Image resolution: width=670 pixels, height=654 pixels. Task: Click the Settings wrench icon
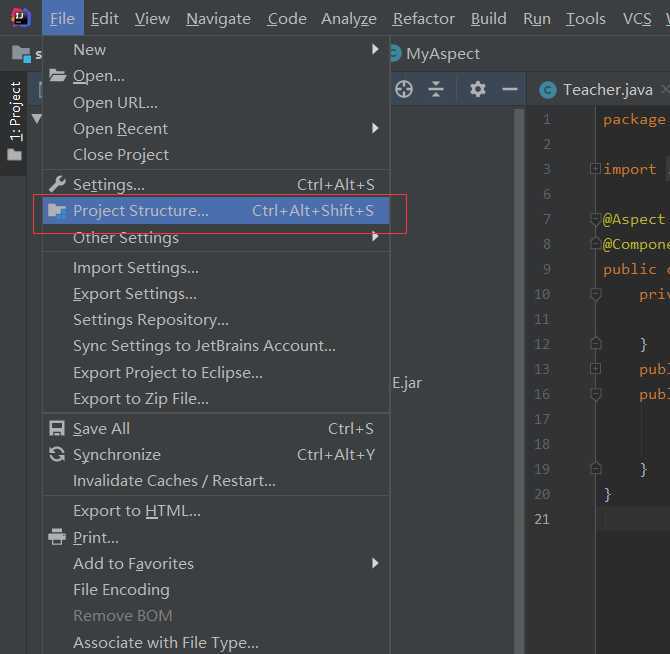57,184
